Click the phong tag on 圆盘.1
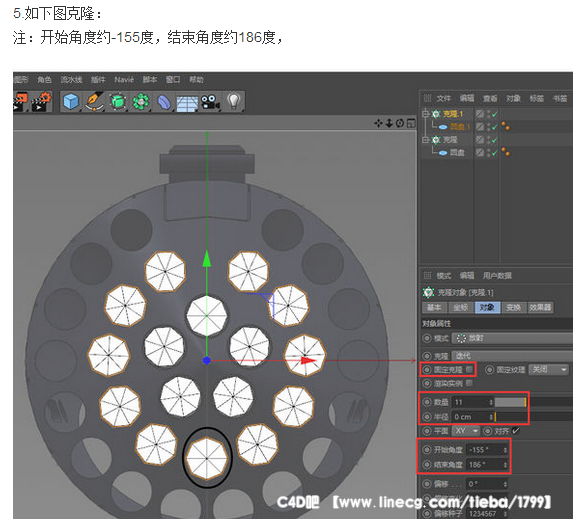This screenshot has width=577, height=519. [x=506, y=127]
